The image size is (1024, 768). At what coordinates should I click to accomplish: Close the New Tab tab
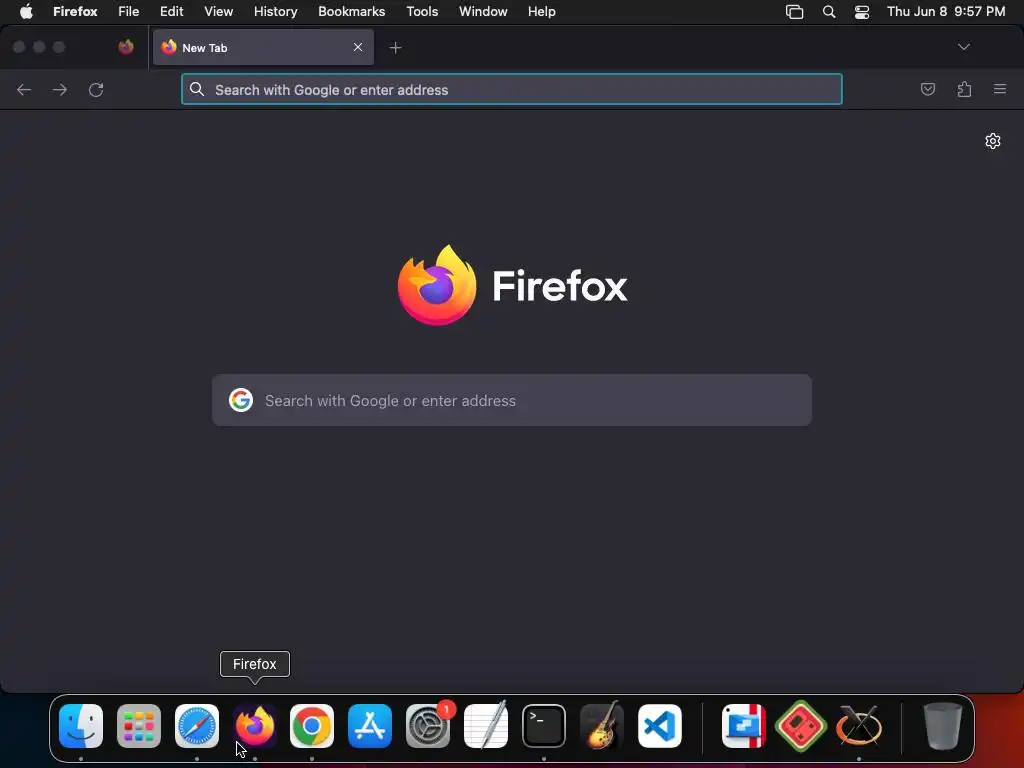[x=358, y=47]
